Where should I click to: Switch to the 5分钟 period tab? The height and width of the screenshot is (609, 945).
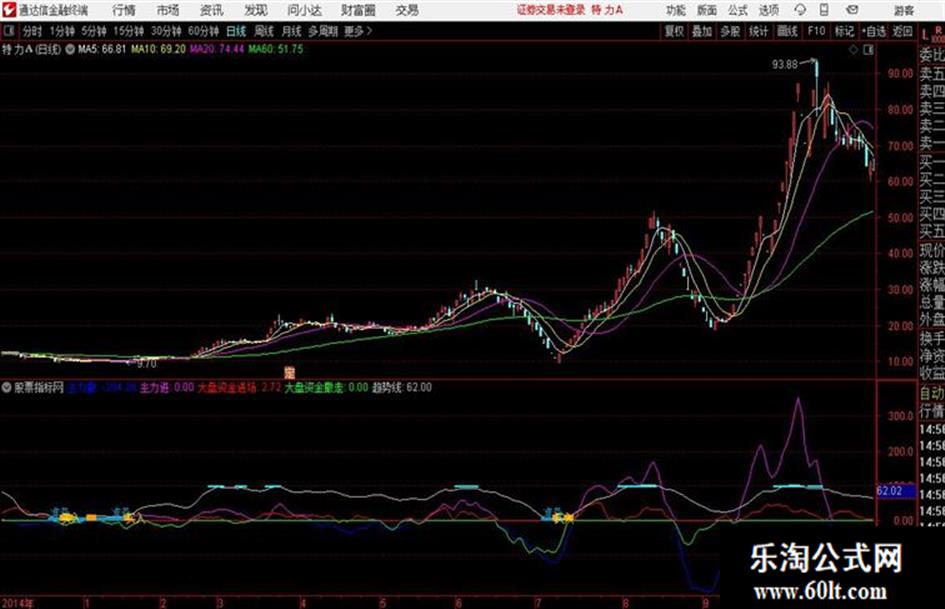pos(93,31)
